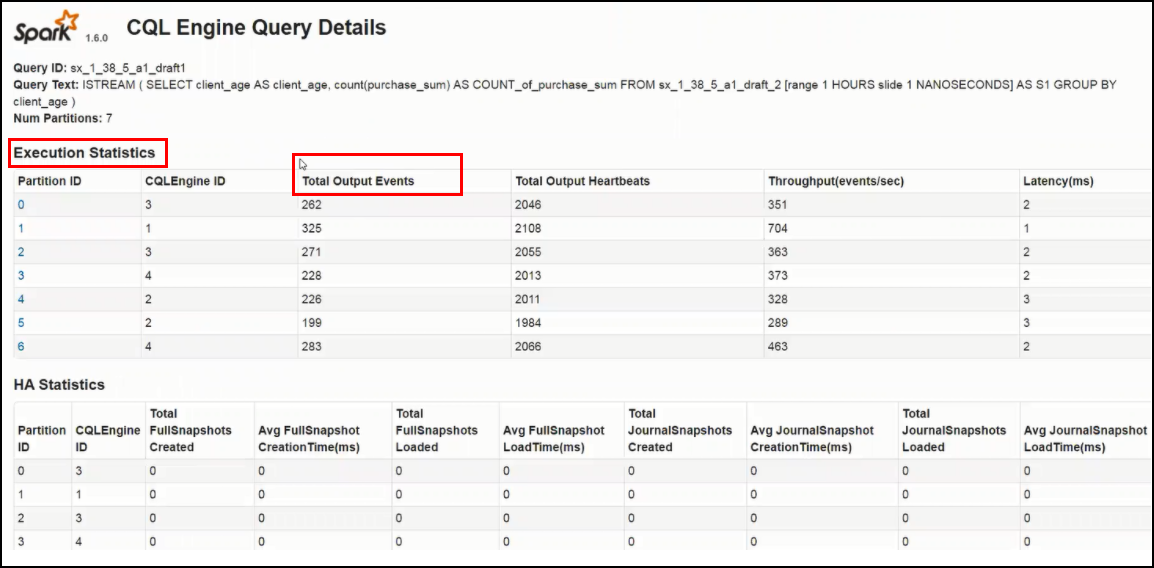1154x568 pixels.
Task: Click output events value 271
Action: [312, 252]
